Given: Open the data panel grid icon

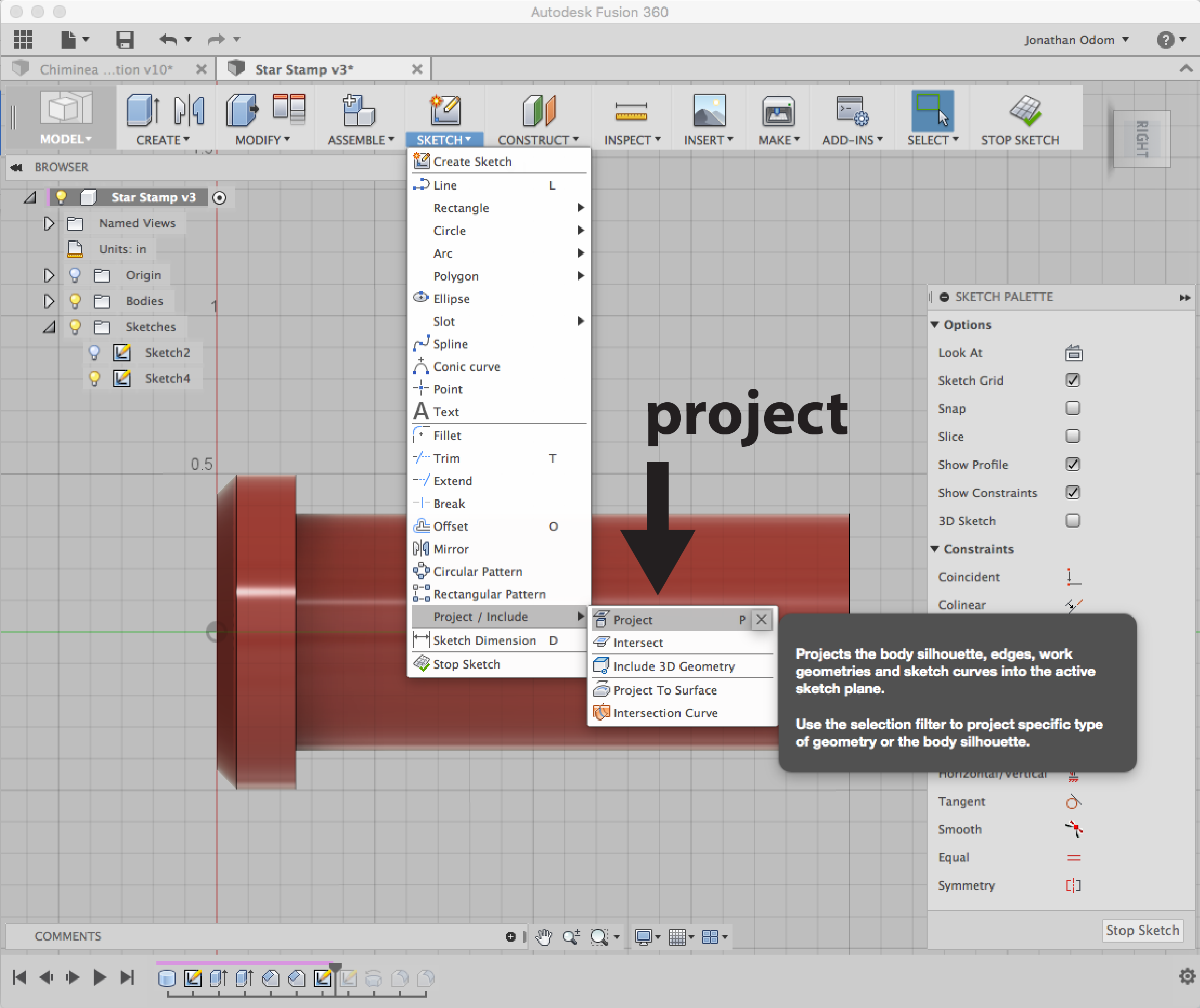Looking at the screenshot, I should coord(23,39).
